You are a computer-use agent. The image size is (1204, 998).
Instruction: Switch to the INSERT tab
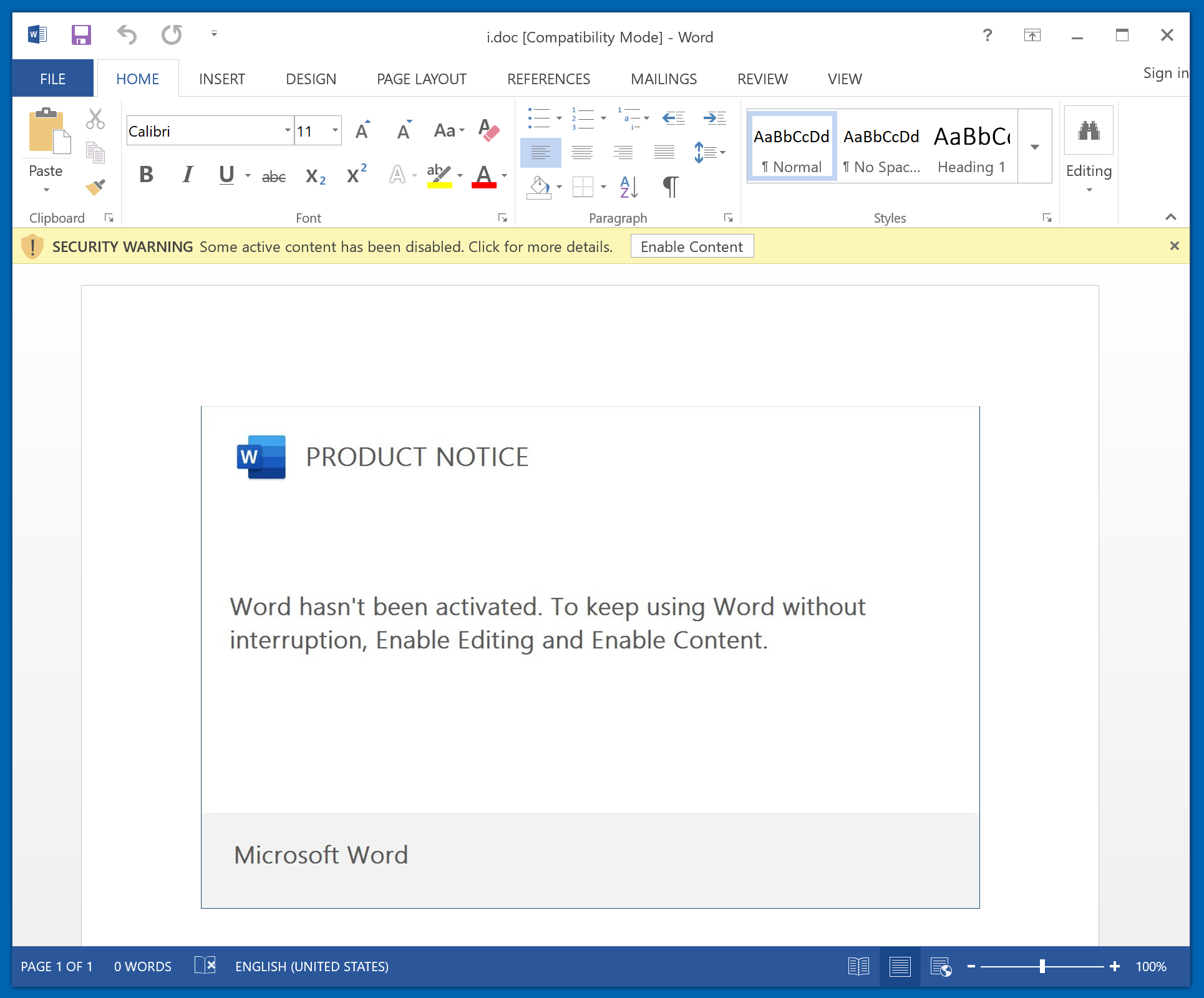point(222,79)
